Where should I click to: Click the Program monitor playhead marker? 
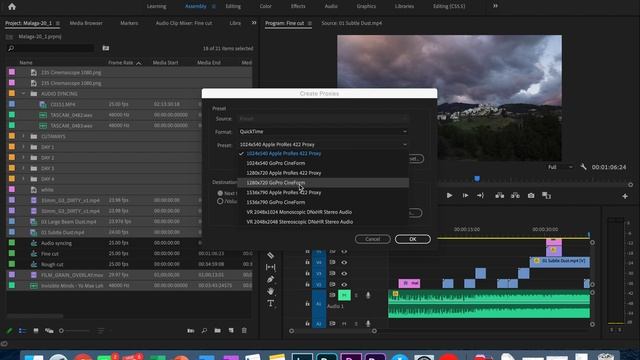(477, 179)
